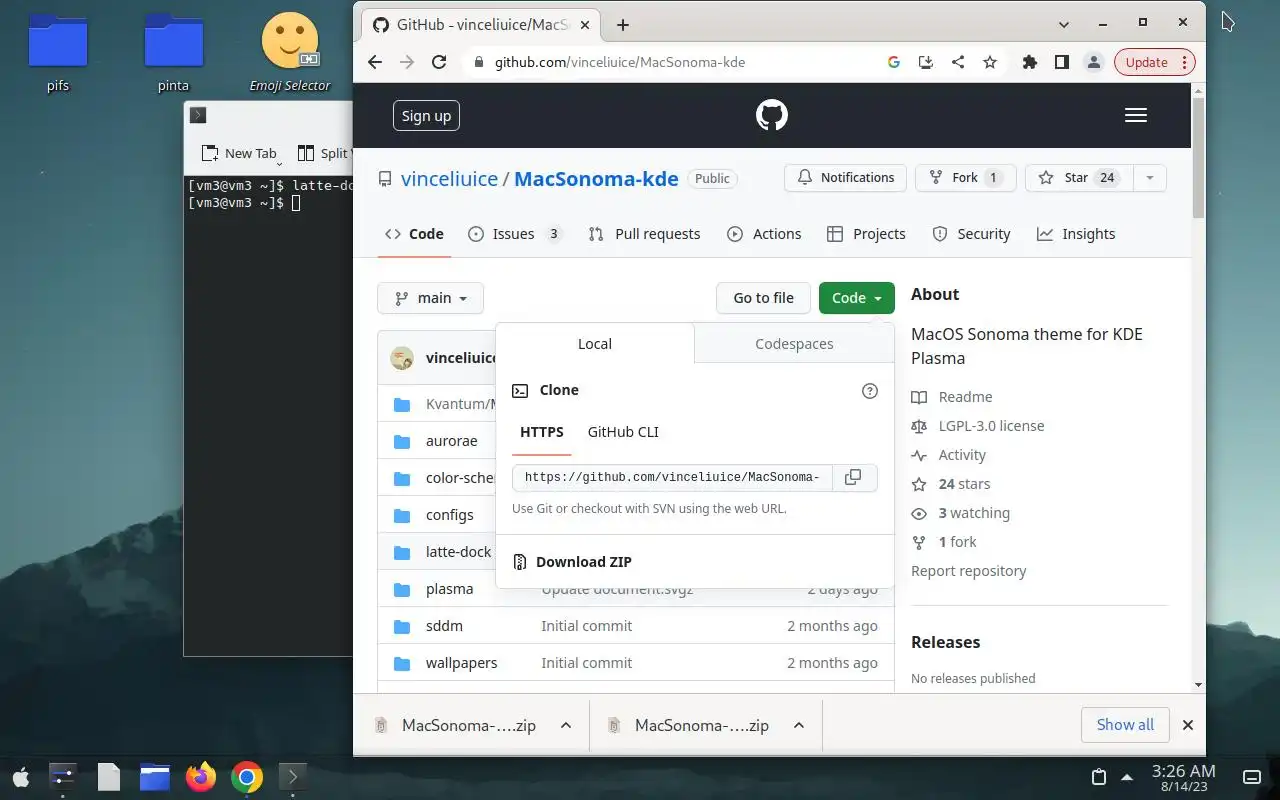Open the wallpapers folder
This screenshot has height=800, width=1280.
[x=461, y=663]
